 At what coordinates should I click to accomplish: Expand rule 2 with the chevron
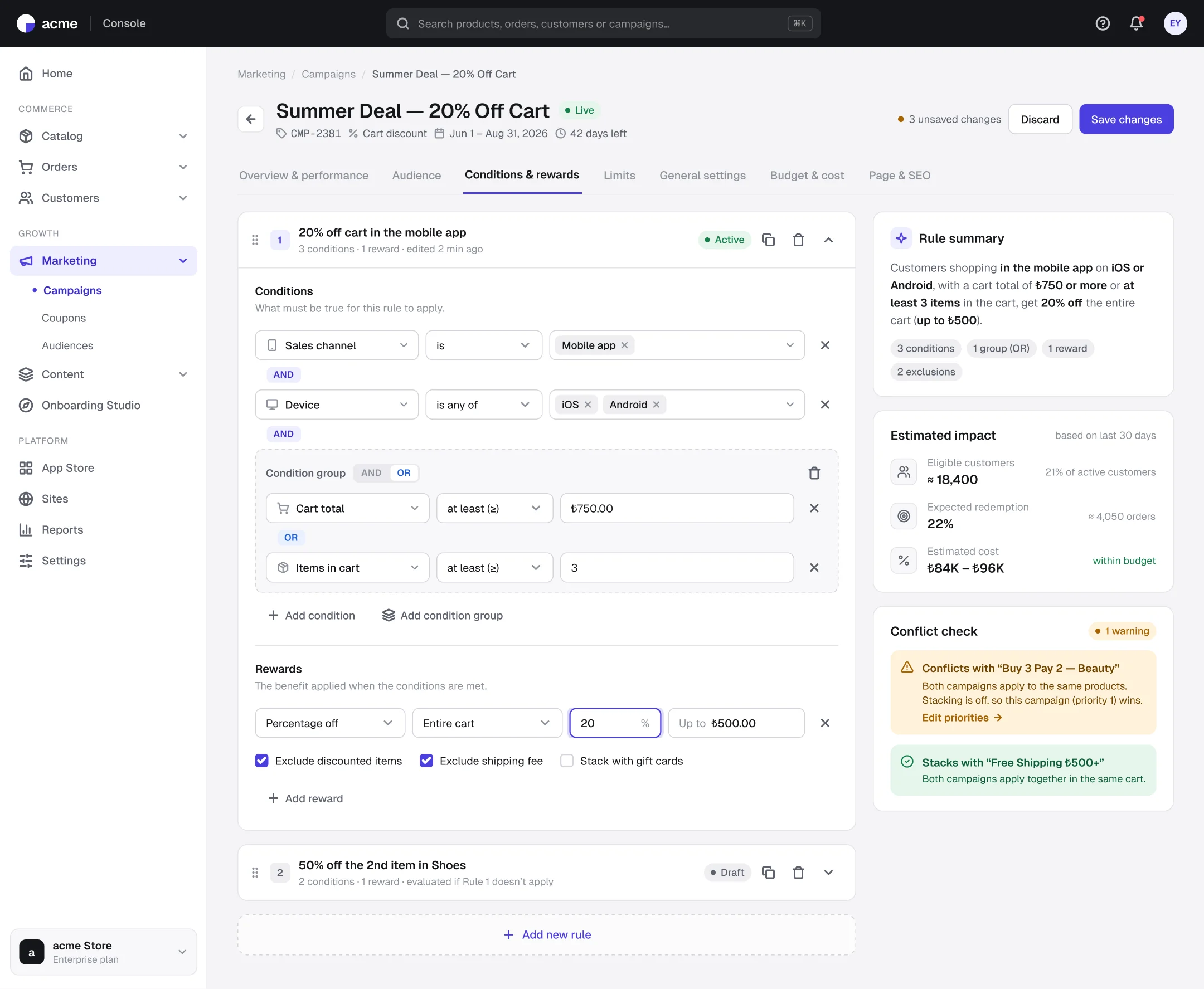click(828, 872)
